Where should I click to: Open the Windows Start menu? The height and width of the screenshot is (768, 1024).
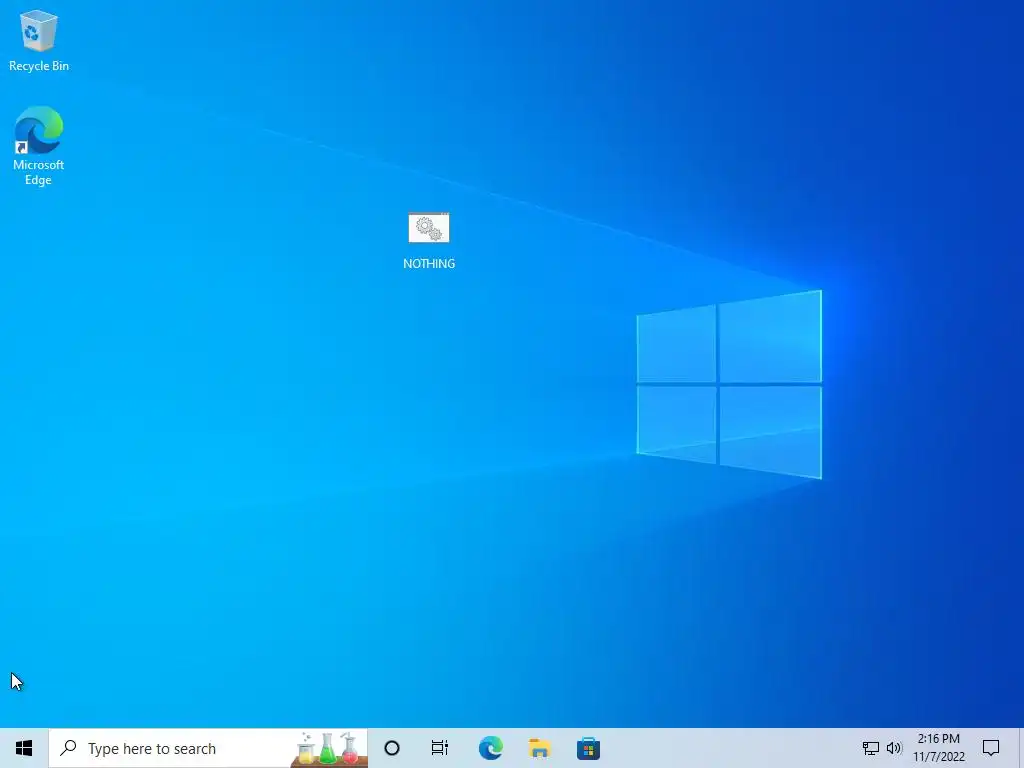click(24, 748)
